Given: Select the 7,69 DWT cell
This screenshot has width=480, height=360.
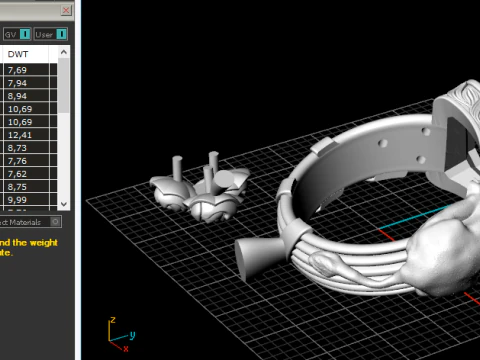Looking at the screenshot, I should pyautogui.click(x=26, y=70).
